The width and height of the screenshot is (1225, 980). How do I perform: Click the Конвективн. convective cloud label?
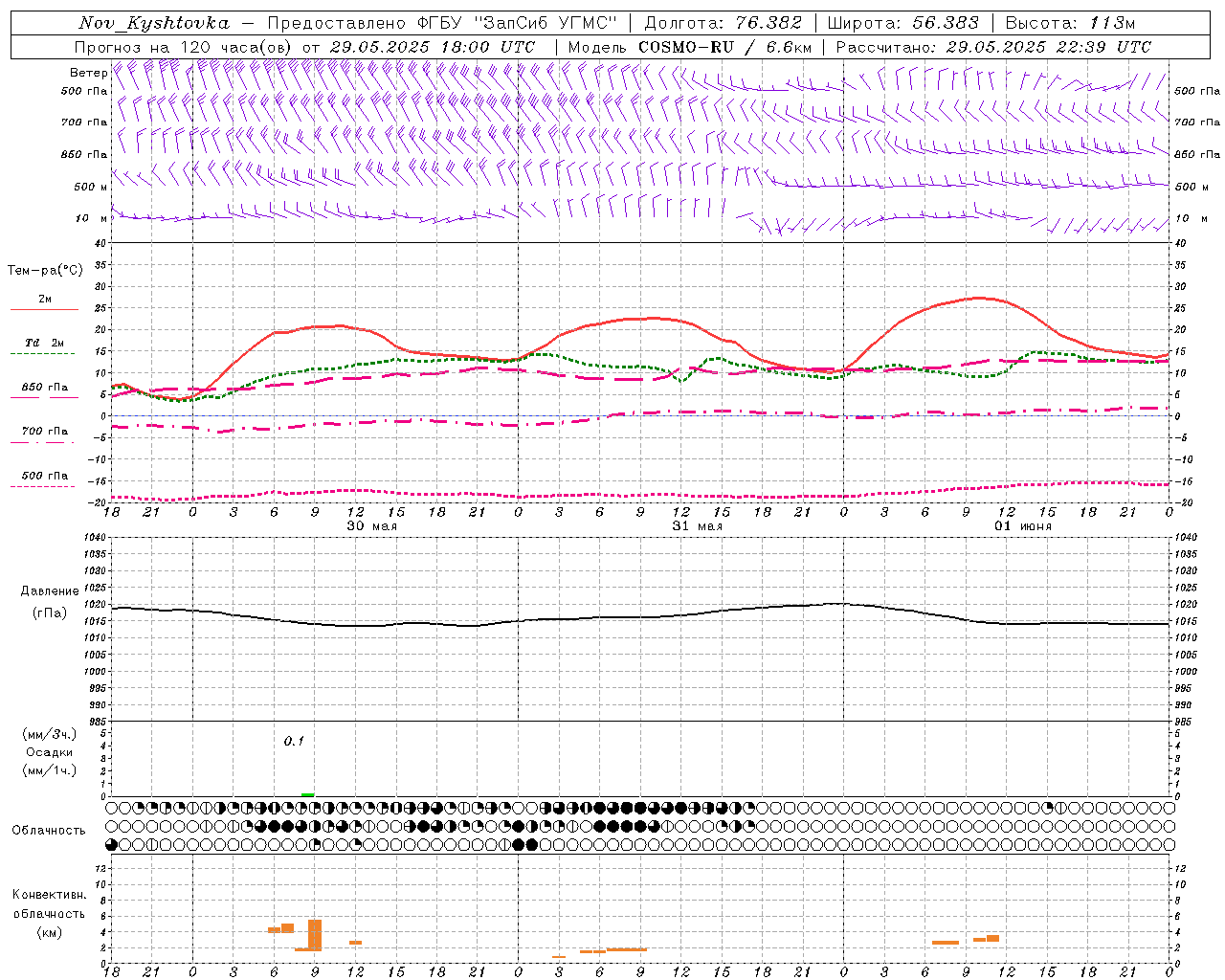[49, 895]
